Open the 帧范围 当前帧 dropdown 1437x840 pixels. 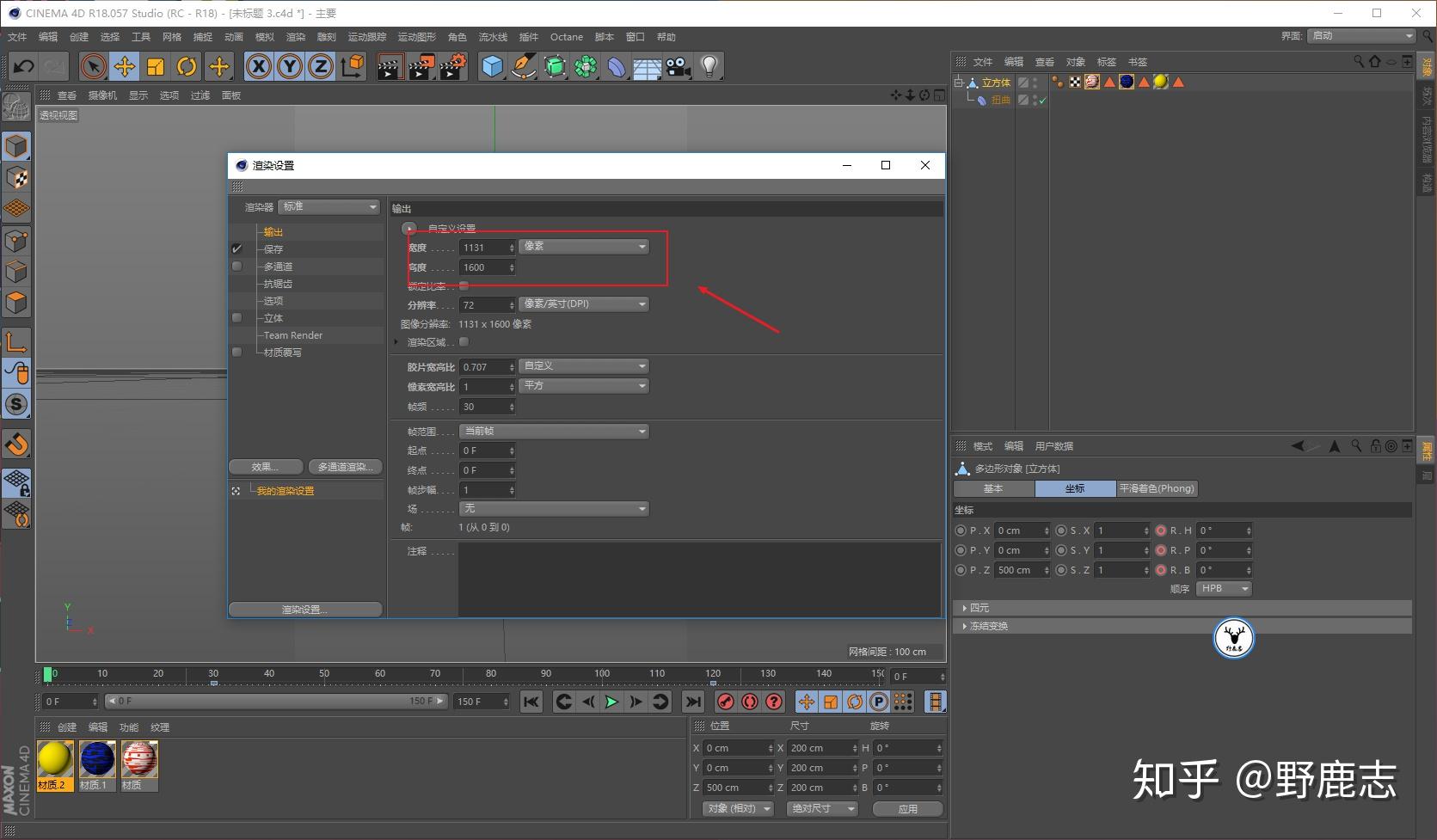554,432
